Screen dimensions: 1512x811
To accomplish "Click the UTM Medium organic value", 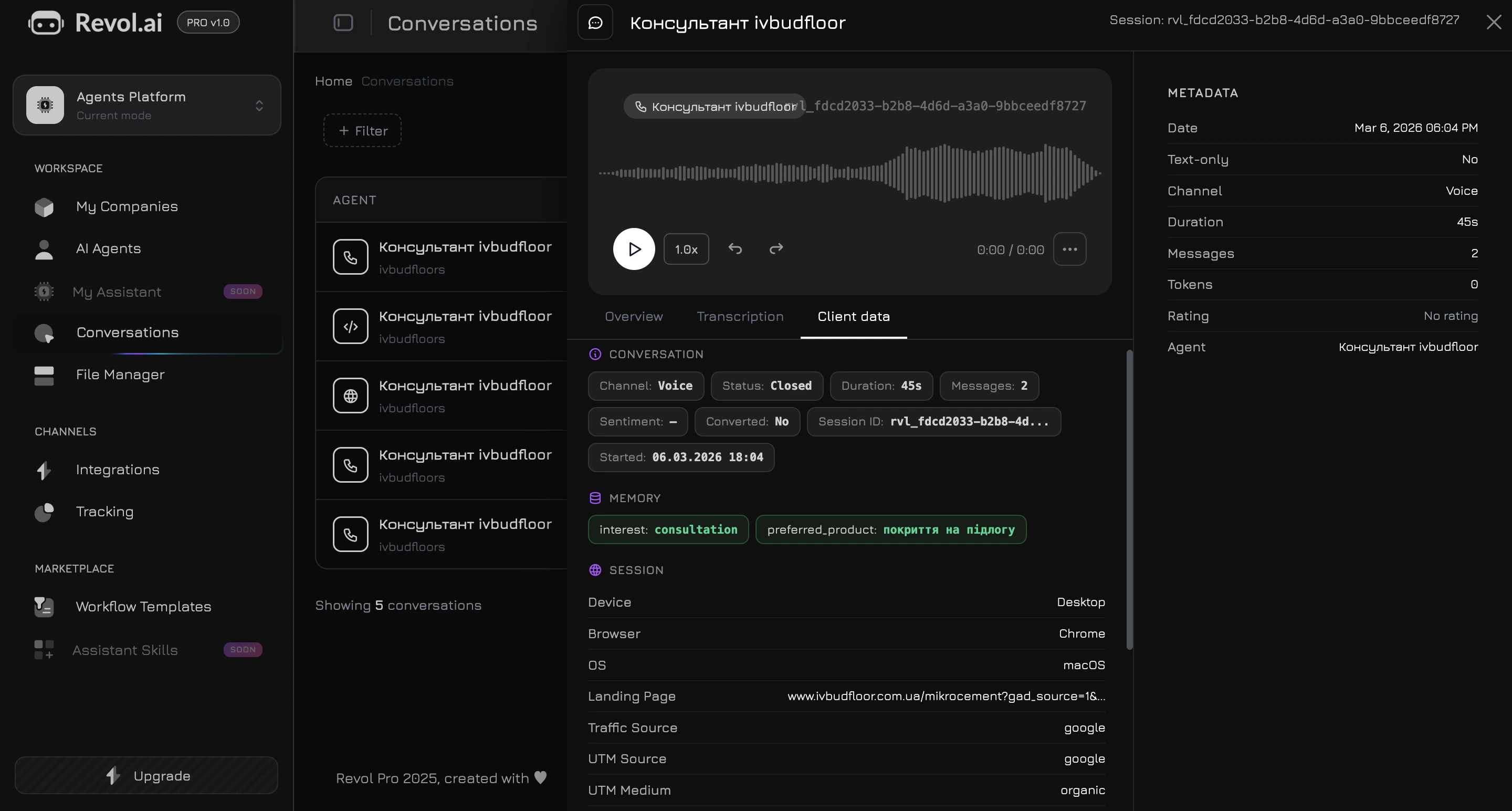I will (x=1083, y=791).
